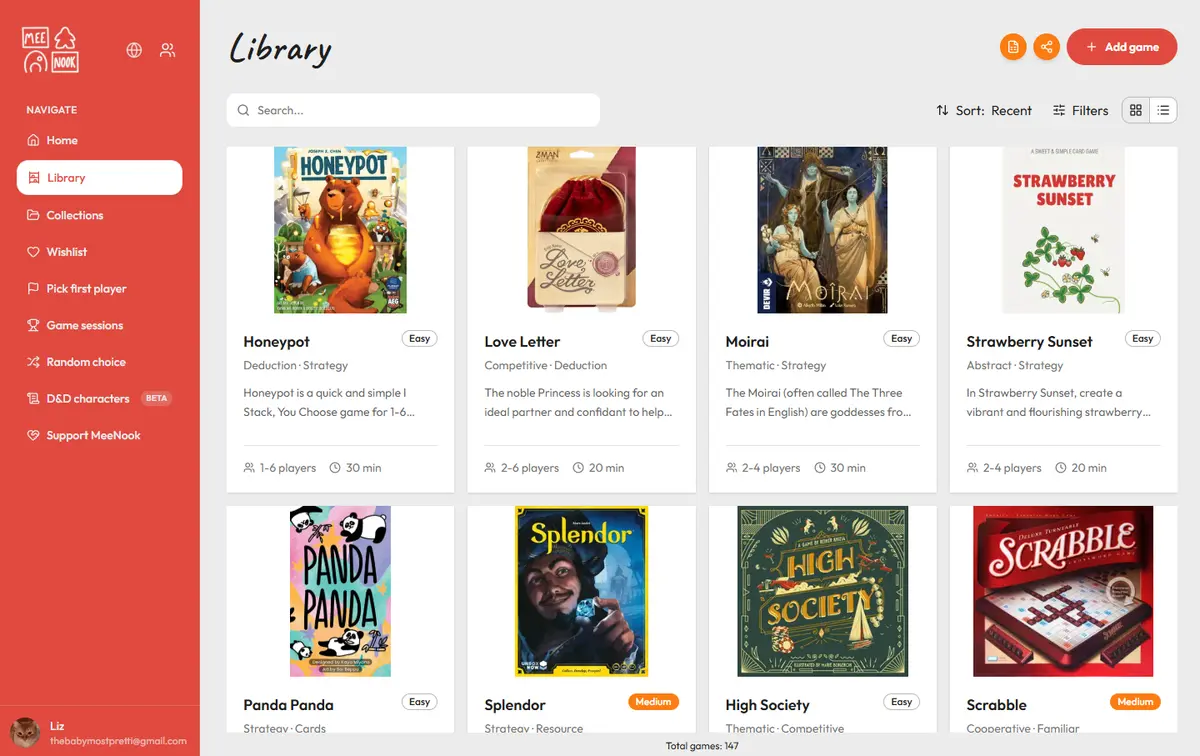This screenshot has height=756, width=1200.
Task: Click "Competitive · Deduction" tags on Love Letter
Action: 546,366
